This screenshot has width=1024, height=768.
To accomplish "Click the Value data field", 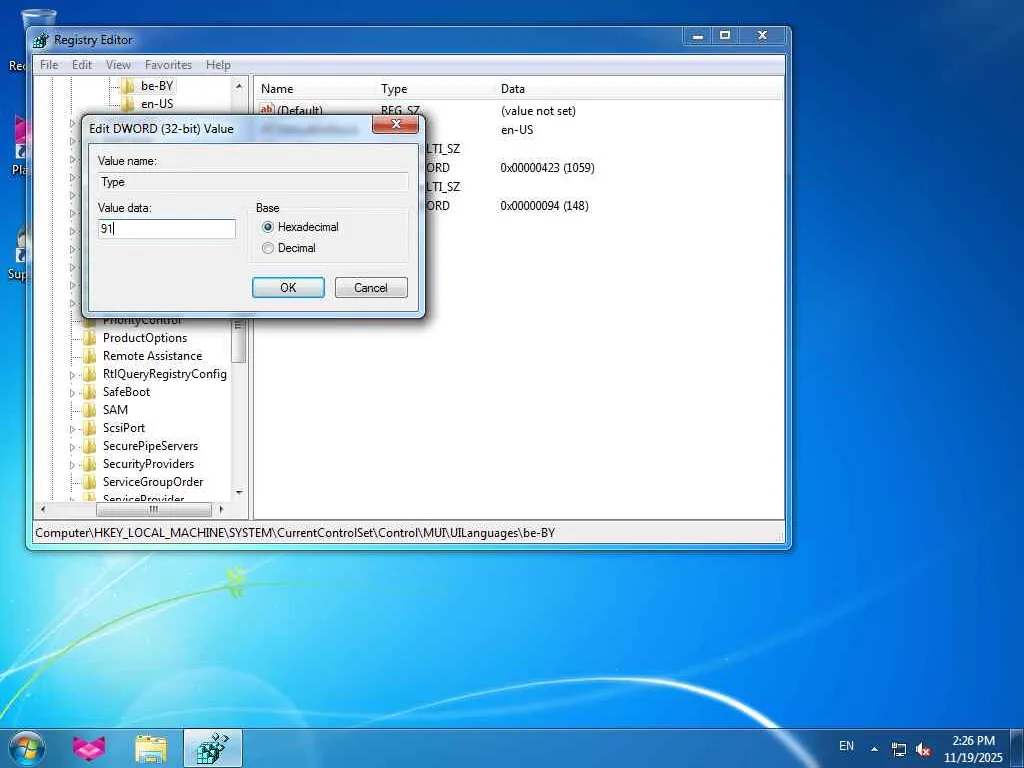I will pyautogui.click(x=167, y=229).
